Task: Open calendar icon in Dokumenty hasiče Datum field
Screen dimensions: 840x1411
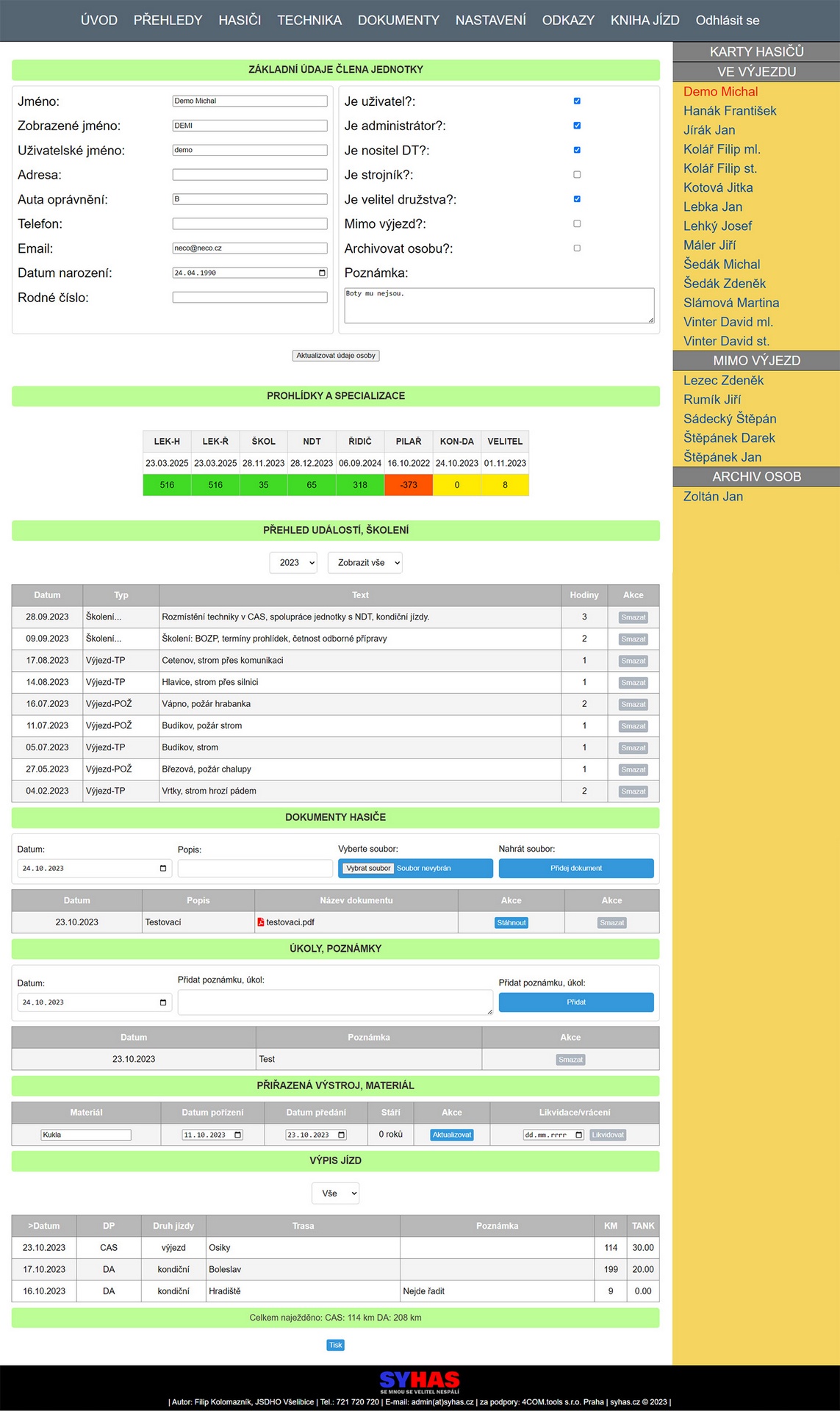Action: [x=163, y=869]
